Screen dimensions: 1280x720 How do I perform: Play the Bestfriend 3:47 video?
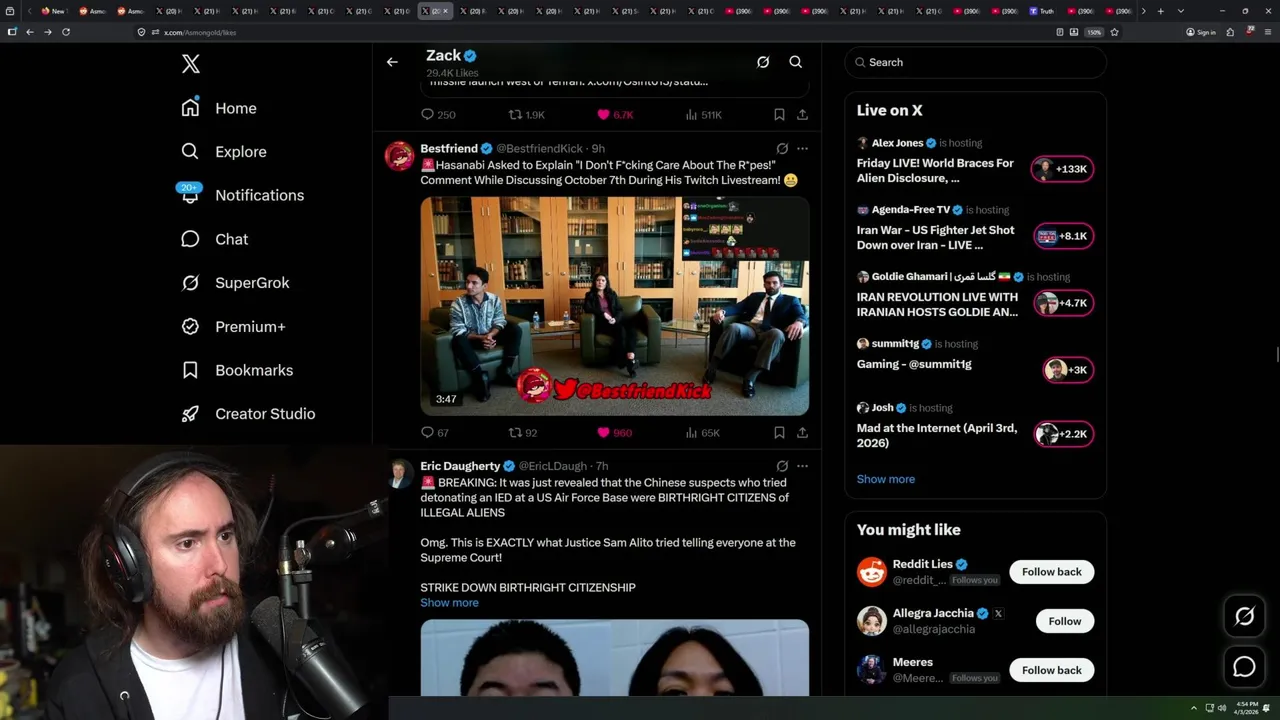(x=614, y=306)
